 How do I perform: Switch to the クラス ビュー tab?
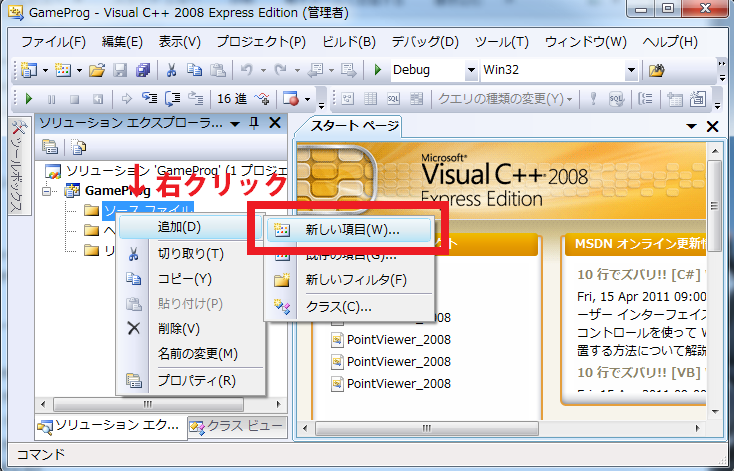237,427
